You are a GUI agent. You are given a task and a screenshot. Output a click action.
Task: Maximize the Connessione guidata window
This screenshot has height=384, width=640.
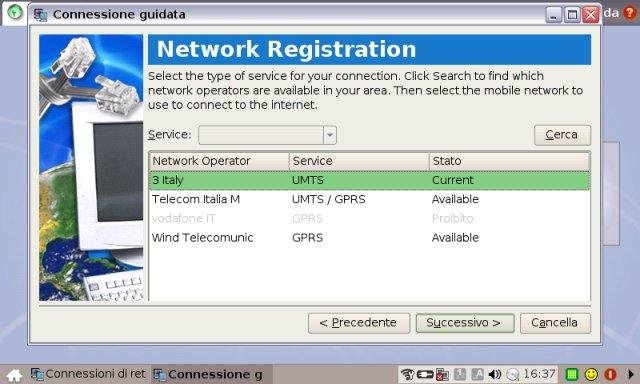[572, 15]
